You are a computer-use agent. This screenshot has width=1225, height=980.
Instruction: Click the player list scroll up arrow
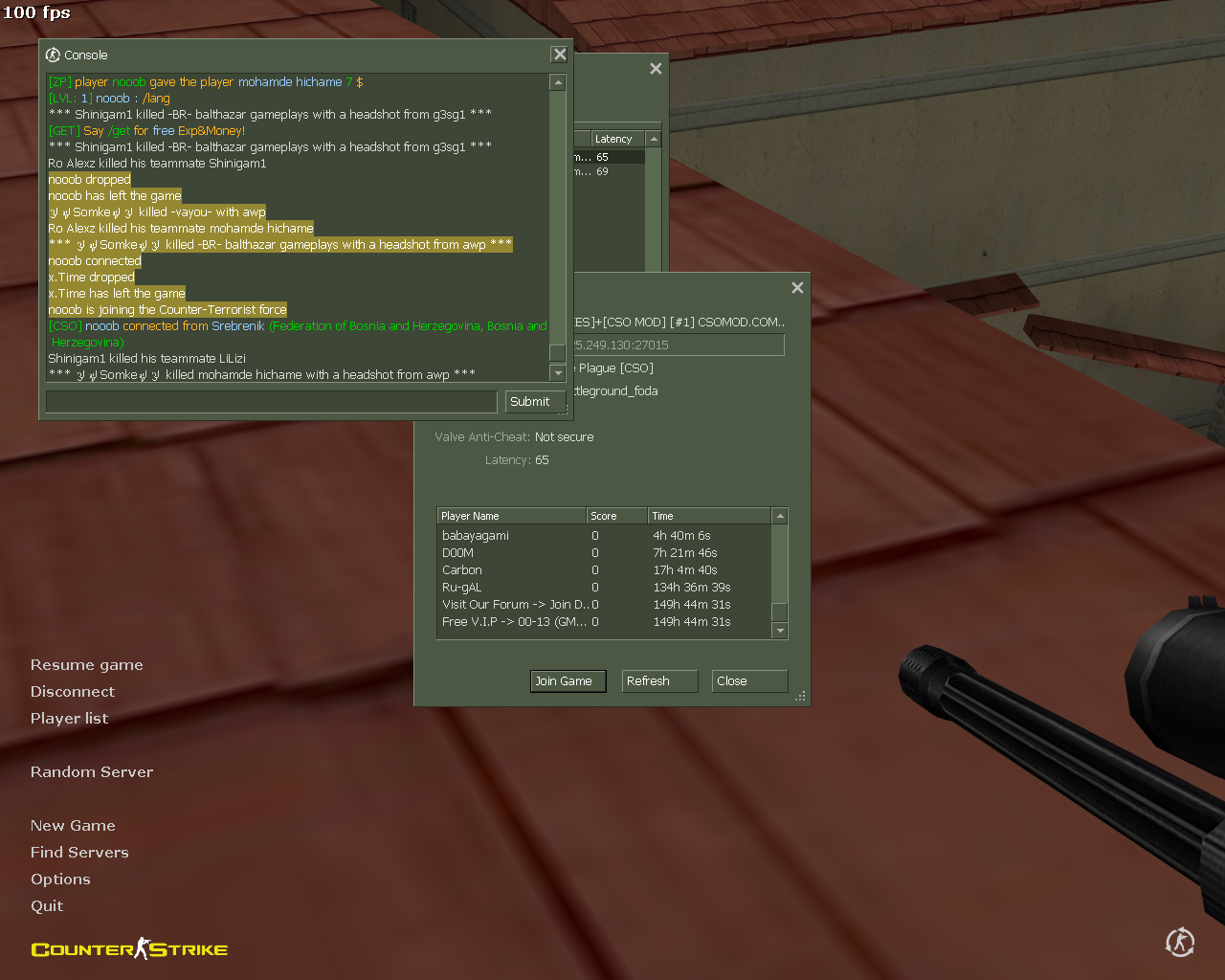[x=780, y=516]
